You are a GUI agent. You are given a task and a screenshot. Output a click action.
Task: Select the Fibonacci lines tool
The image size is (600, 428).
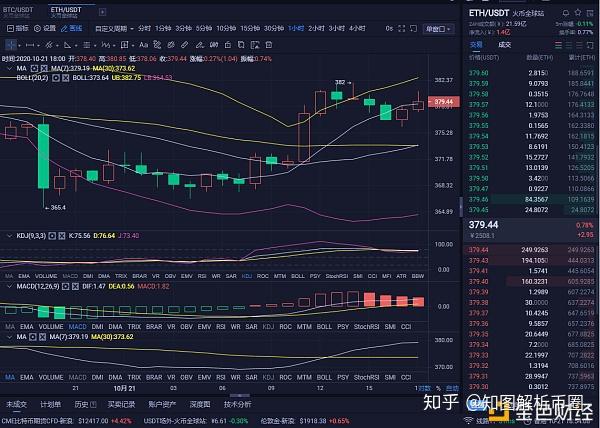tap(86, 45)
